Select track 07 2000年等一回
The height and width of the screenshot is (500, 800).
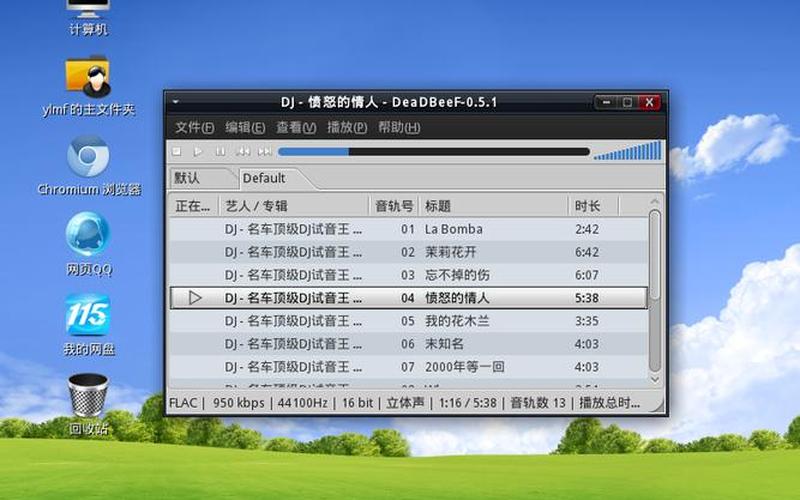409,367
